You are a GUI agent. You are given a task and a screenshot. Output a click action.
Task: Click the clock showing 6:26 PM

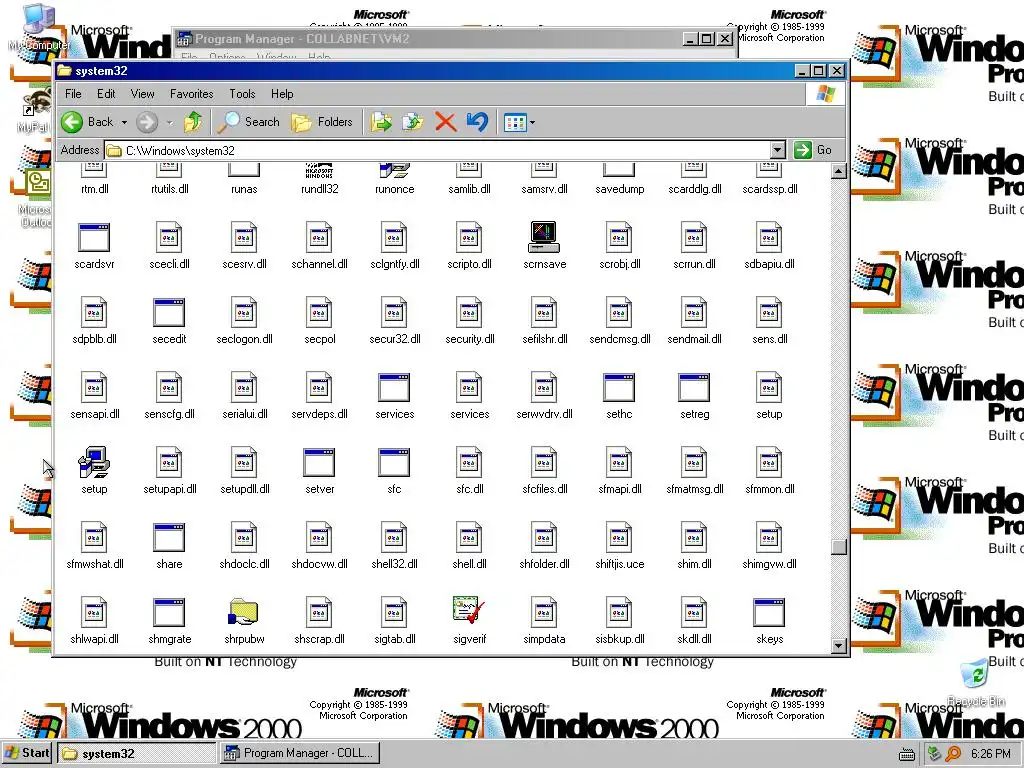990,754
